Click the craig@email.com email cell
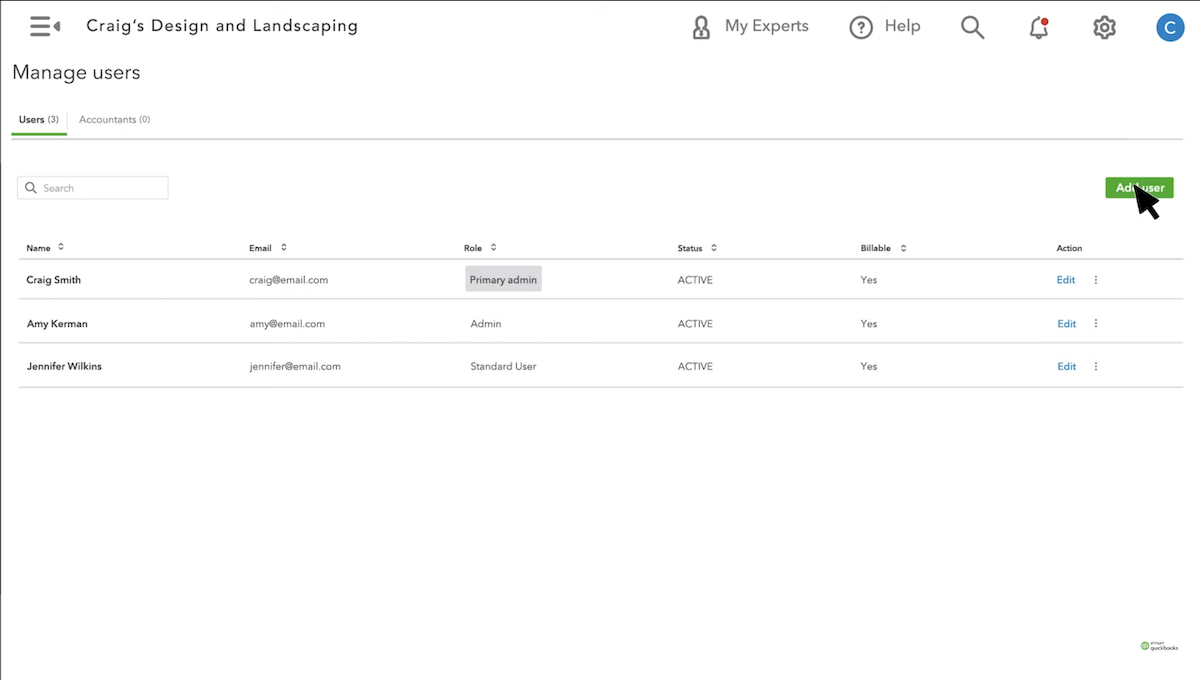 tap(289, 280)
